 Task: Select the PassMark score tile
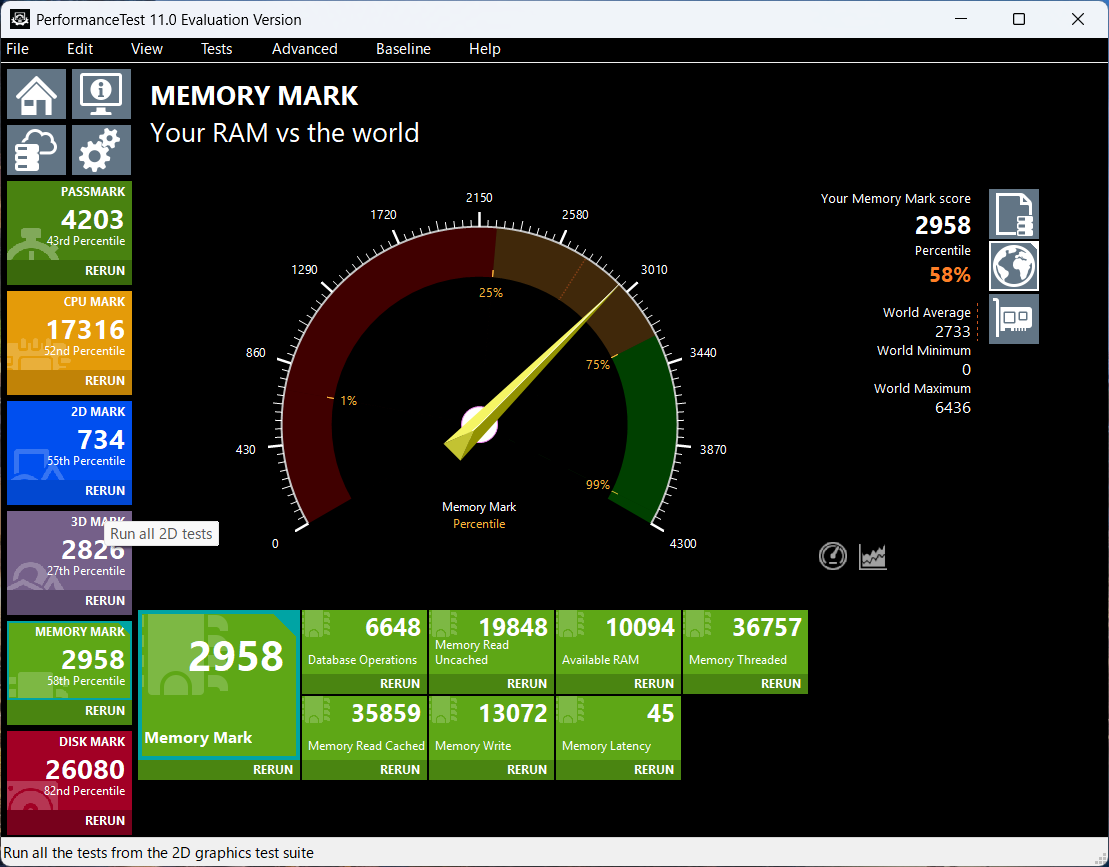[69, 222]
